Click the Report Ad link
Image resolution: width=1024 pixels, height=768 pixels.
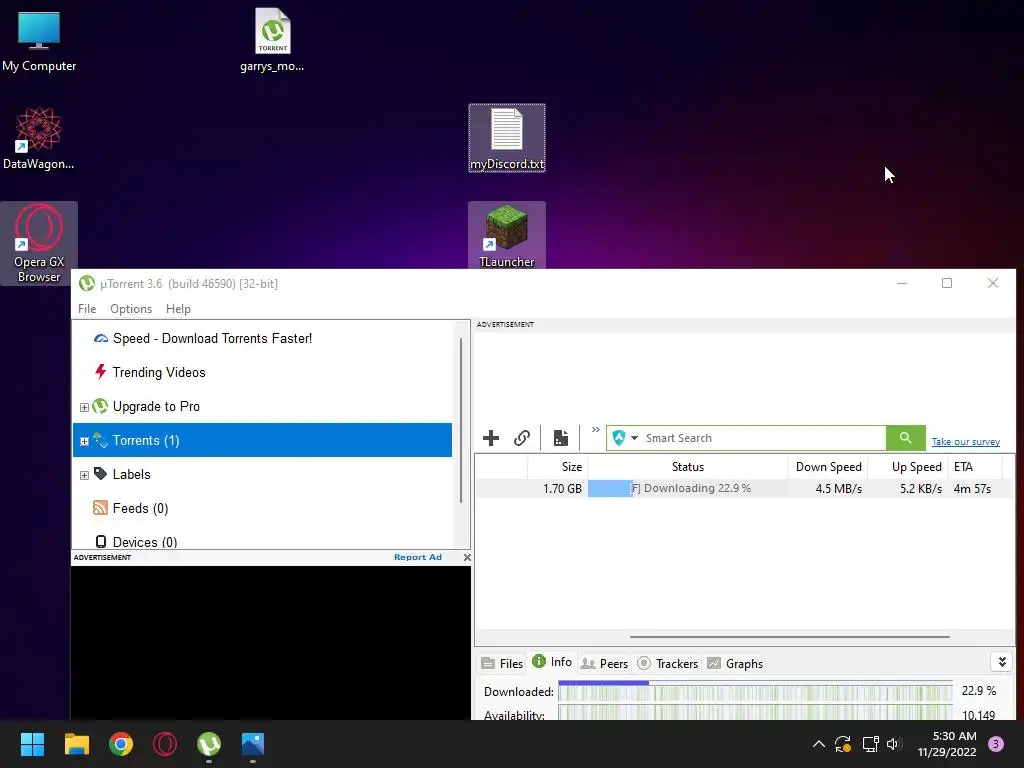418,557
